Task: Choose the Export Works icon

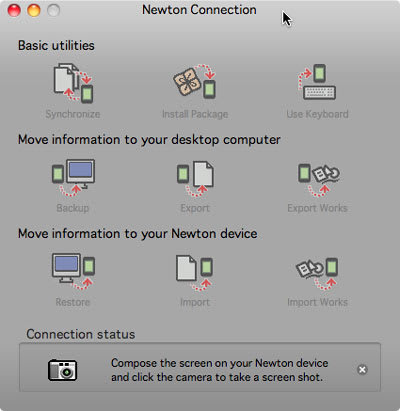Action: click(x=319, y=180)
